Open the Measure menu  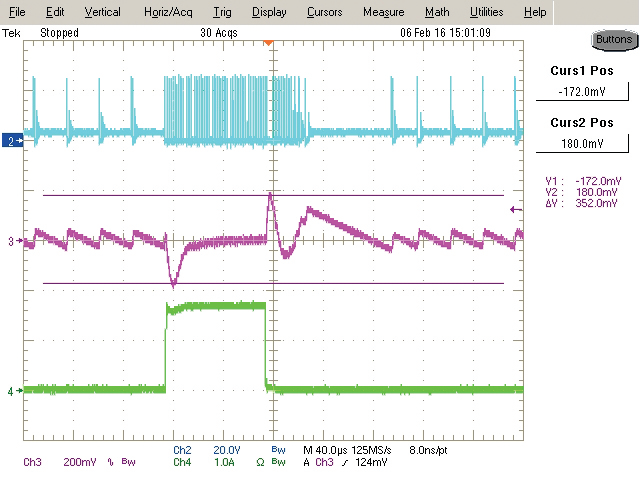[x=383, y=12]
